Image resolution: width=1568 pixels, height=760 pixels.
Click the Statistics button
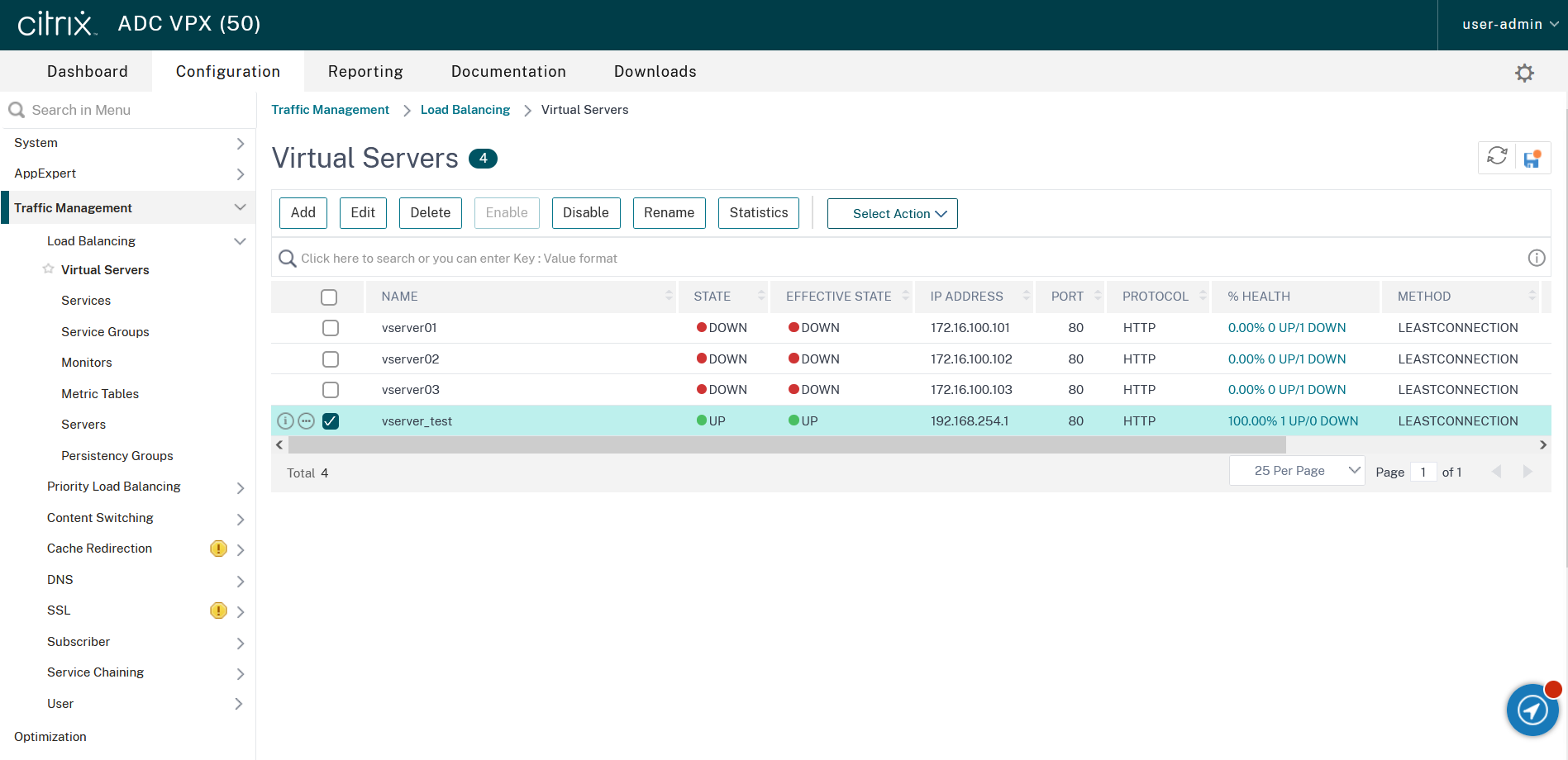(758, 213)
